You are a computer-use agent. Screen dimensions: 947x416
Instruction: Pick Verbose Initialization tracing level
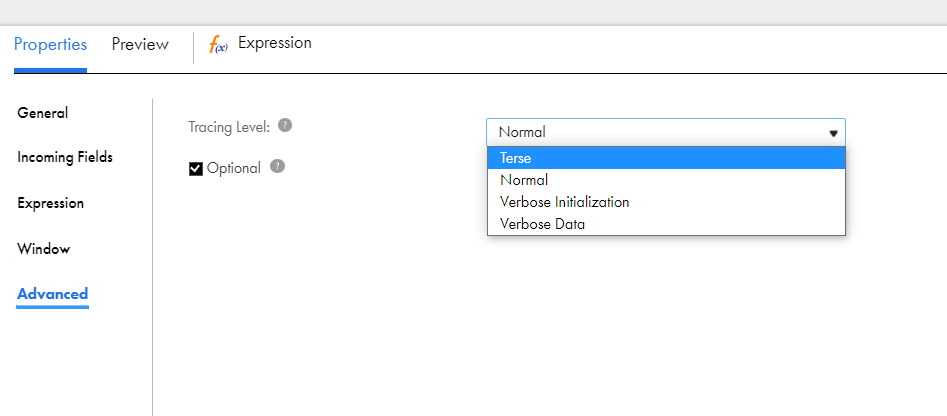pos(666,202)
